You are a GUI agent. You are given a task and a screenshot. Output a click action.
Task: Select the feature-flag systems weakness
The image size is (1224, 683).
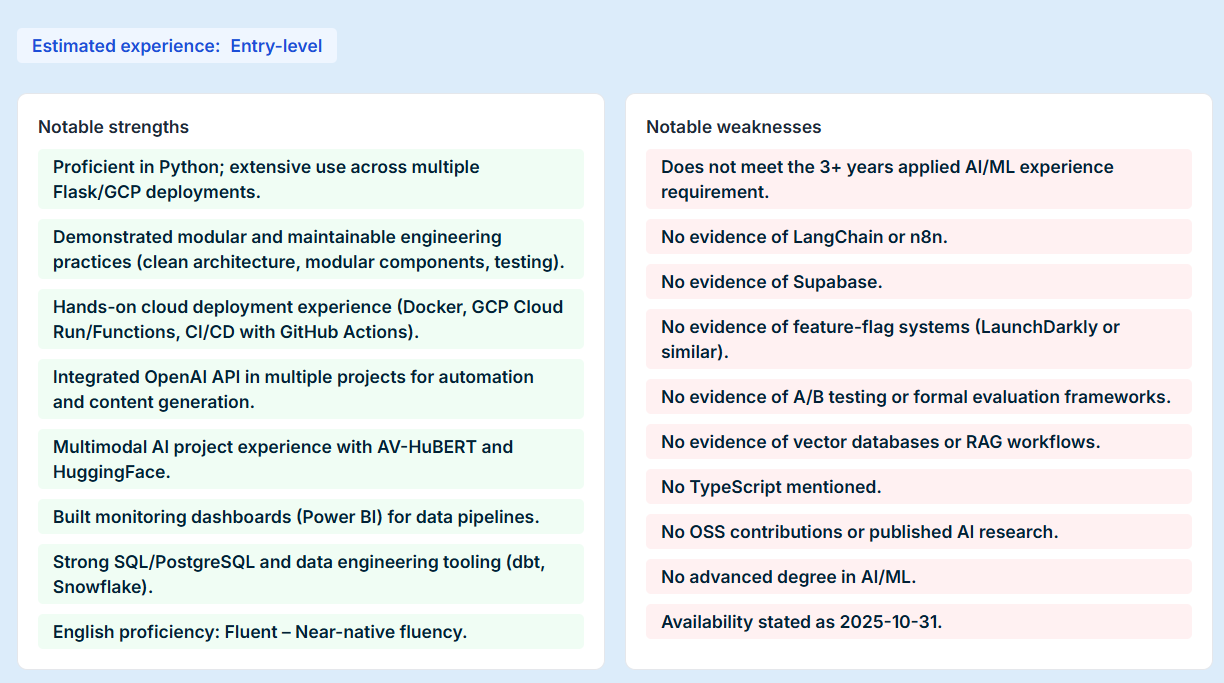coord(918,339)
